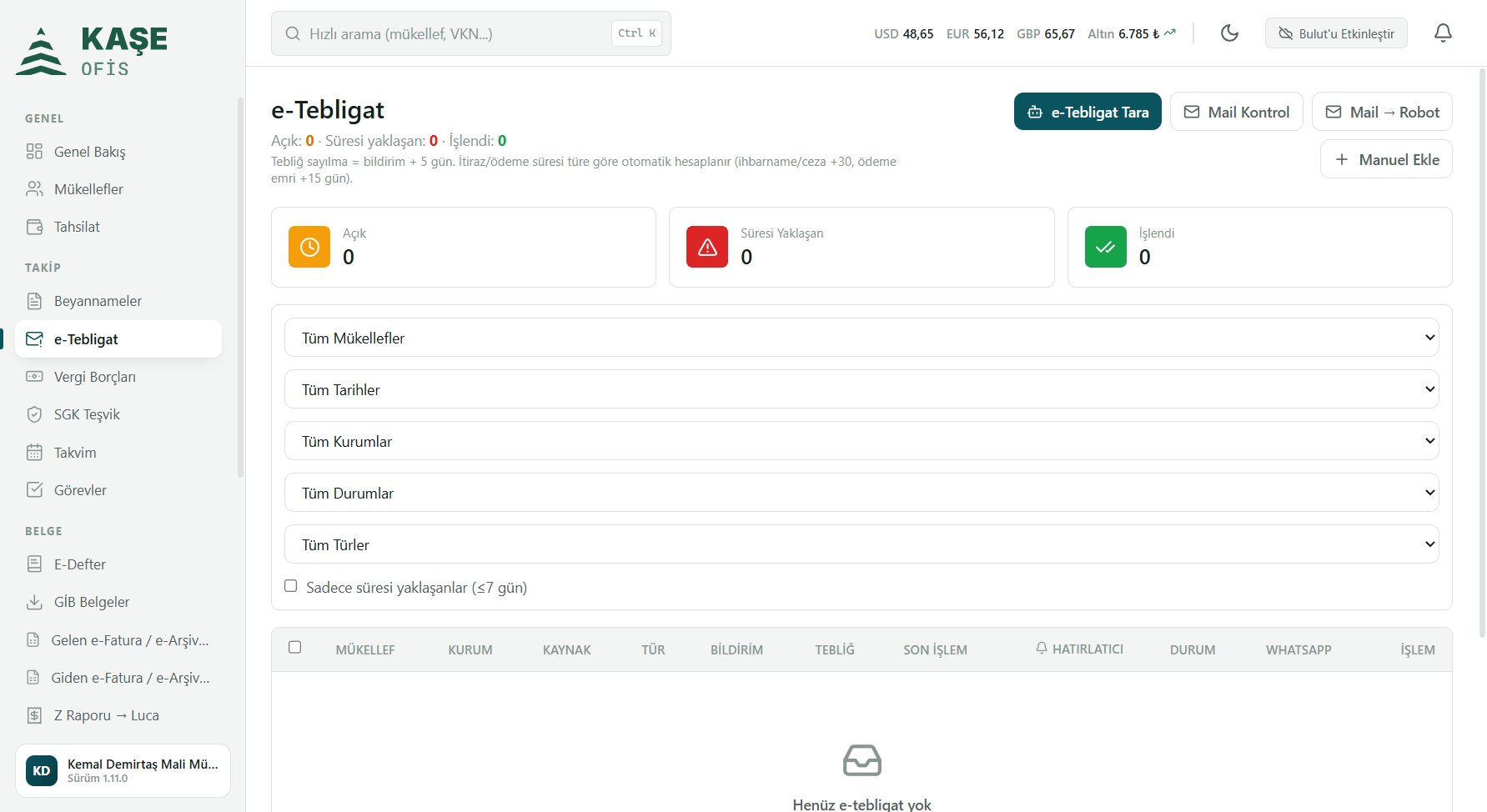Click the search magnifier icon
1487x812 pixels.
tap(293, 34)
